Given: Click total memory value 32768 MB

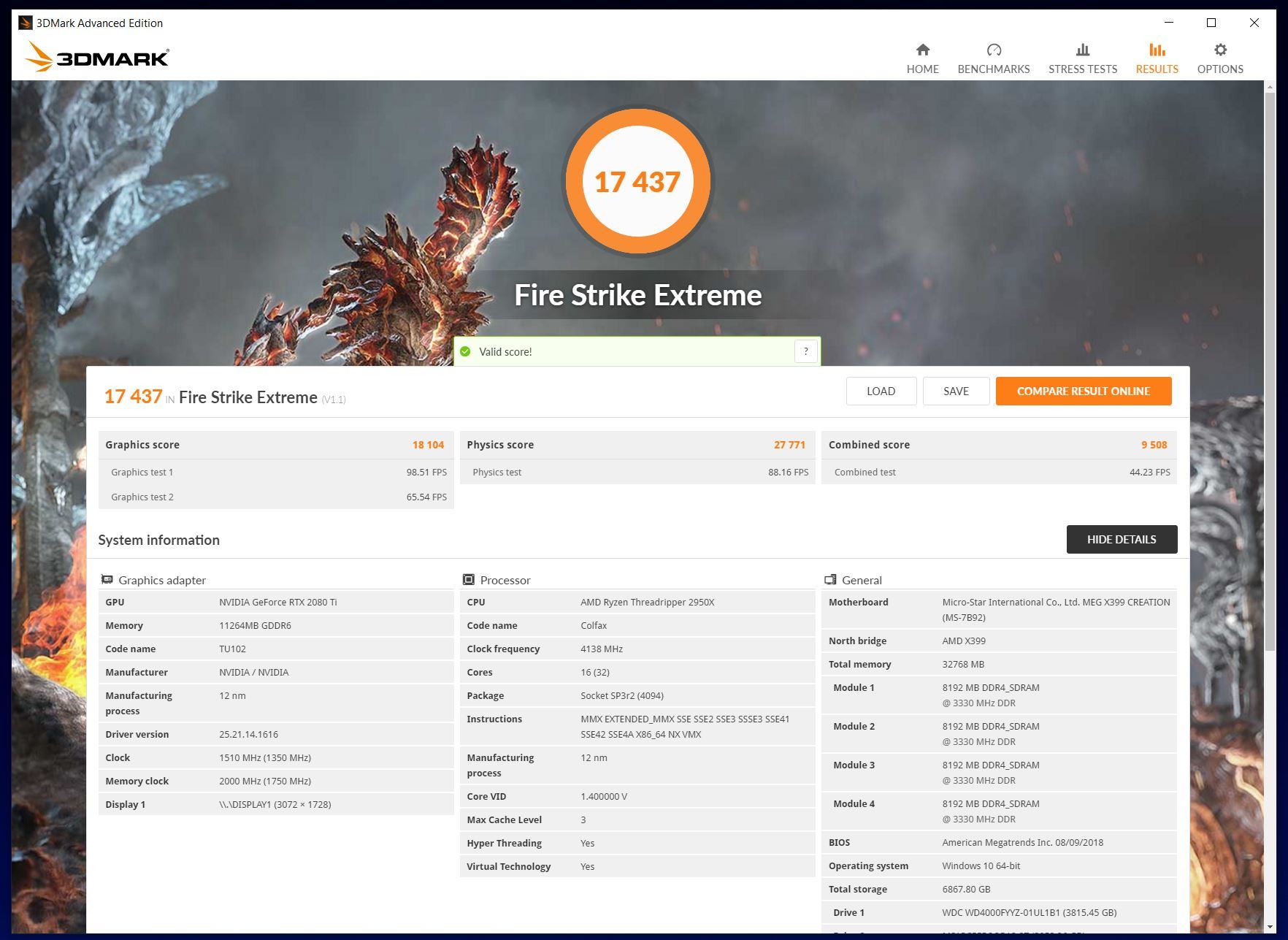Looking at the screenshot, I should coord(962,665).
